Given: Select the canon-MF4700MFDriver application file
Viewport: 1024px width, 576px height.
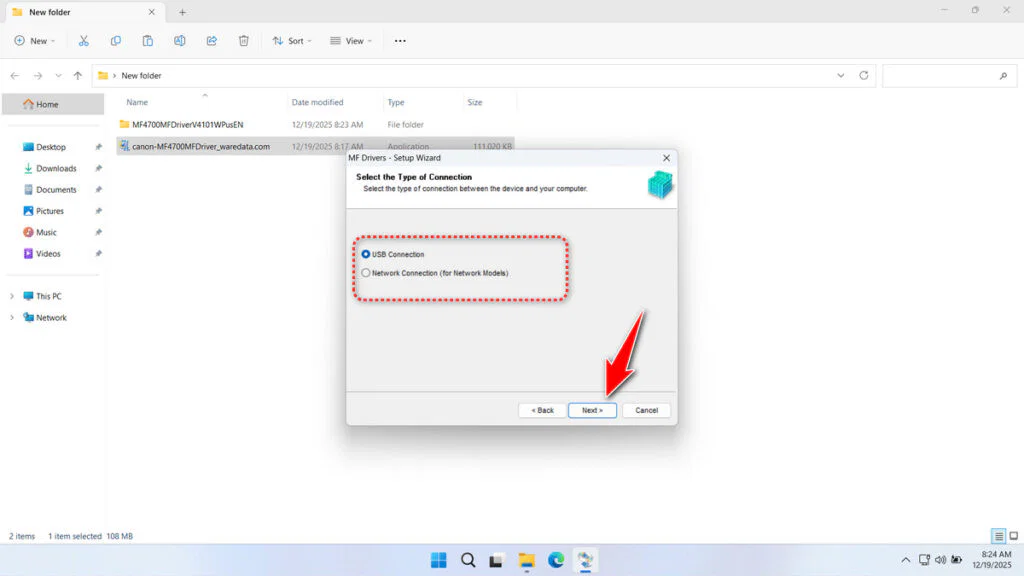Looking at the screenshot, I should click(x=200, y=146).
